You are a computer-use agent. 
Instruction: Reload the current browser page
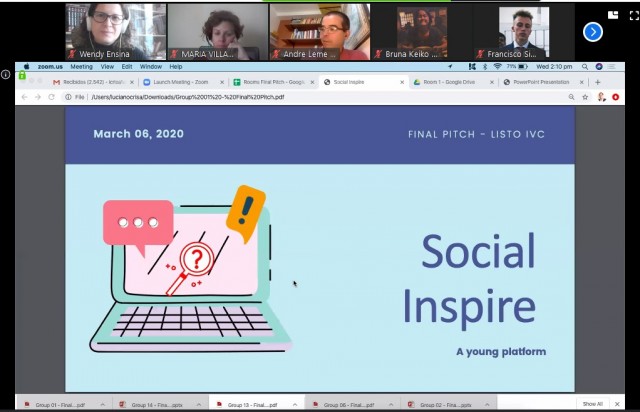pos(51,97)
